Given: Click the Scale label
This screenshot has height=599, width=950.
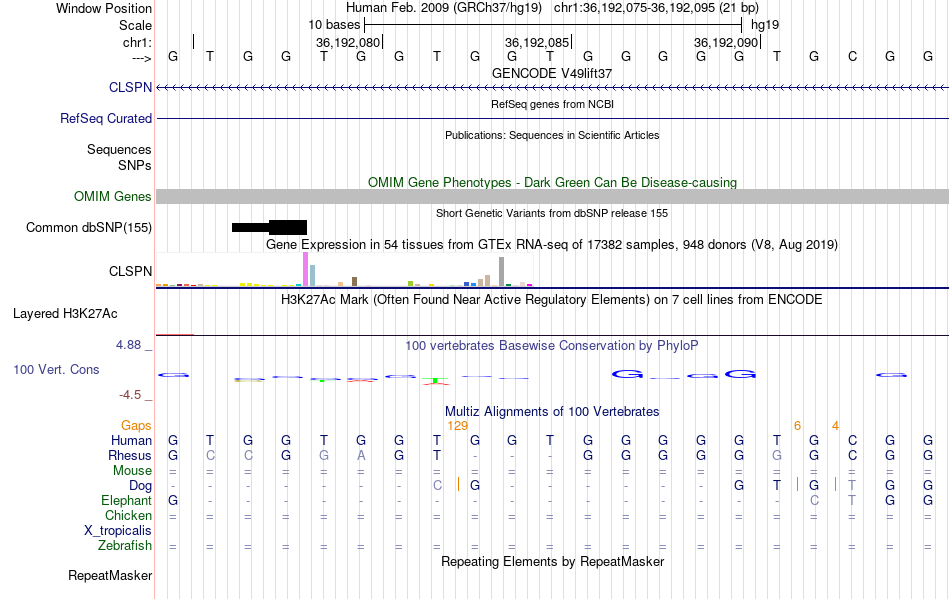Looking at the screenshot, I should [x=135, y=25].
